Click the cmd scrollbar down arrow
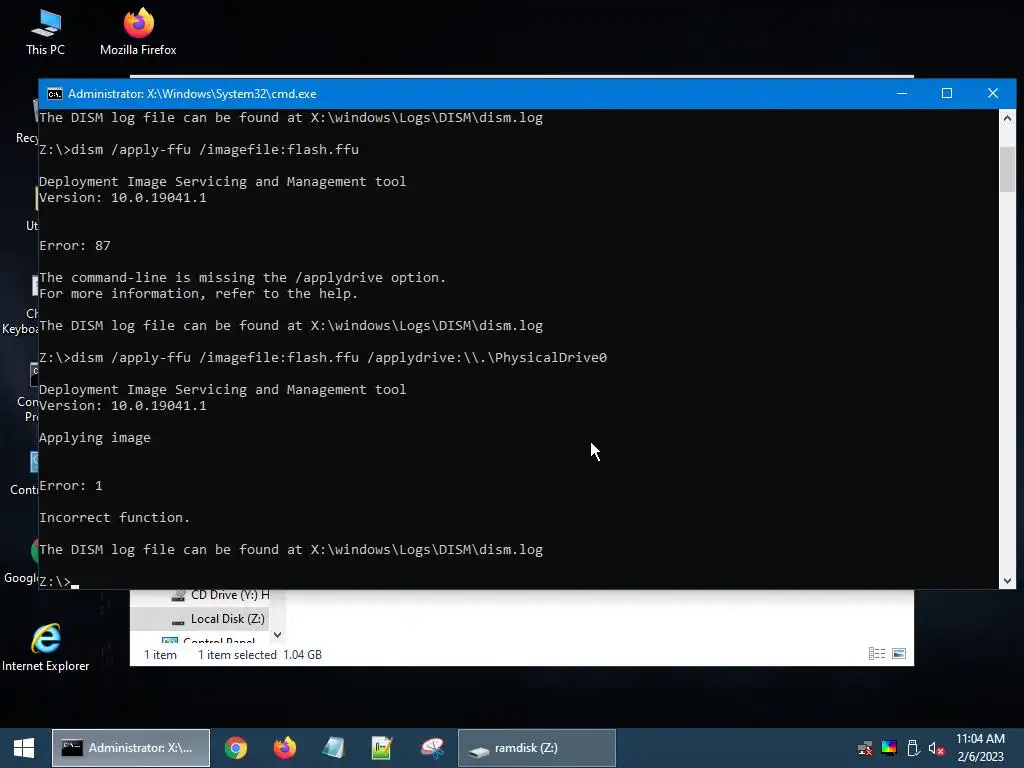The width and height of the screenshot is (1024, 768). [x=1007, y=581]
